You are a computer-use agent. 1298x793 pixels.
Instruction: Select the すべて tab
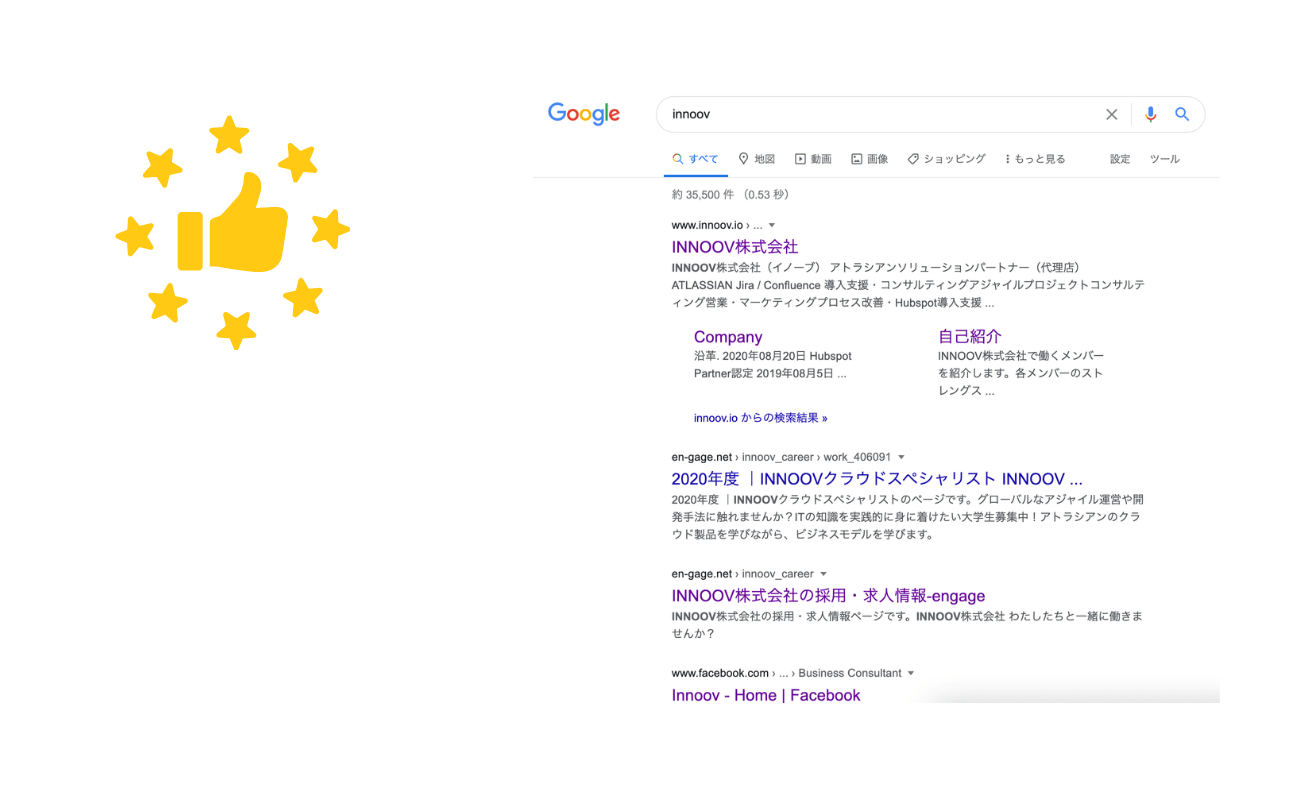point(695,159)
